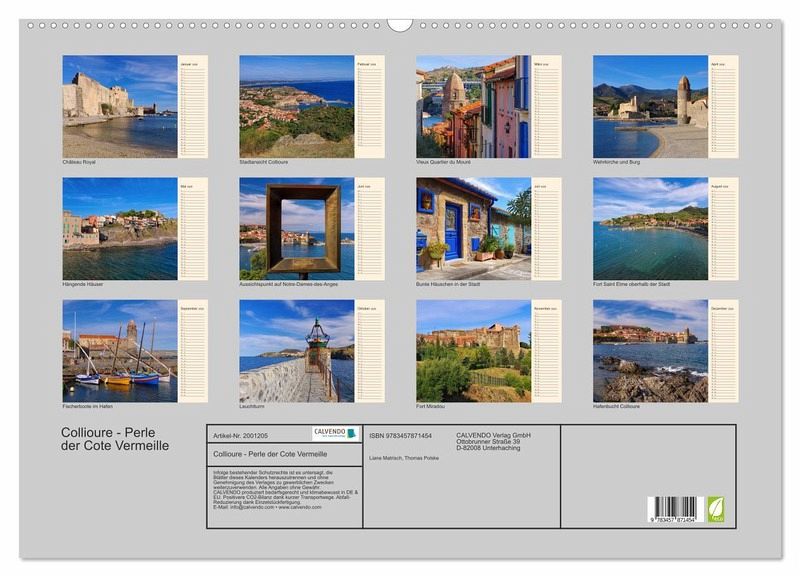The height and width of the screenshot is (577, 800).
Task: Select the Oktober calendar column
Action: (x=370, y=350)
